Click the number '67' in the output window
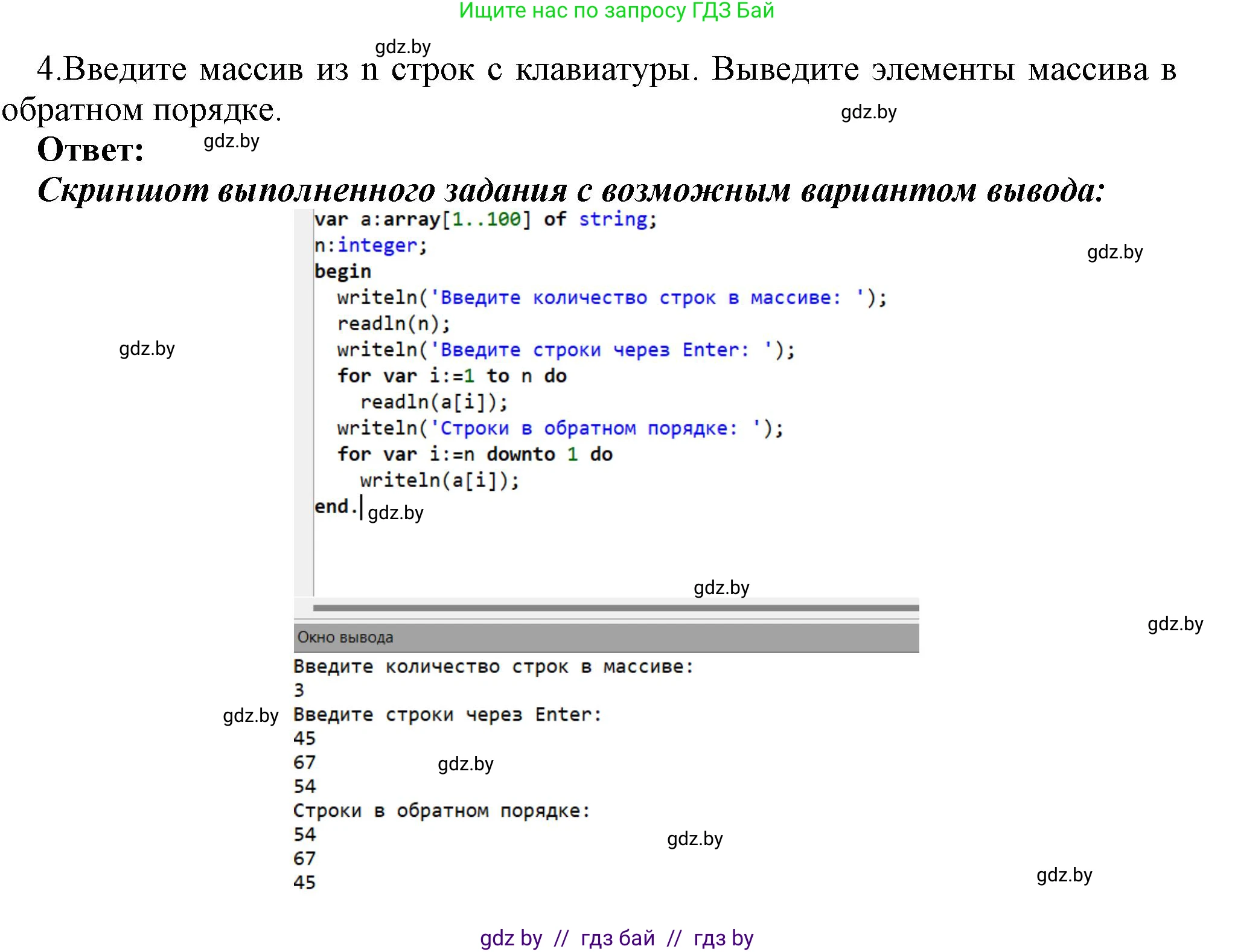 pos(304,762)
